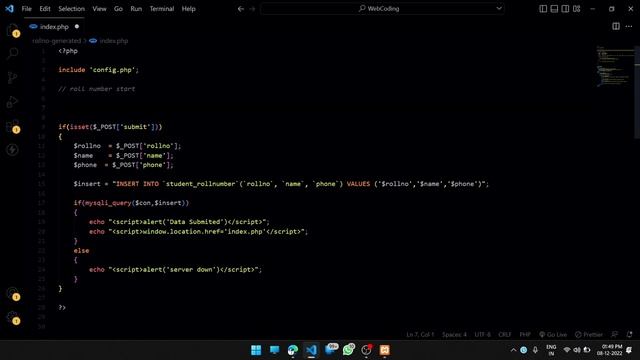Viewport: 640px width, 360px height.
Task: Toggle the primary side bar
Action: [x=543, y=9]
